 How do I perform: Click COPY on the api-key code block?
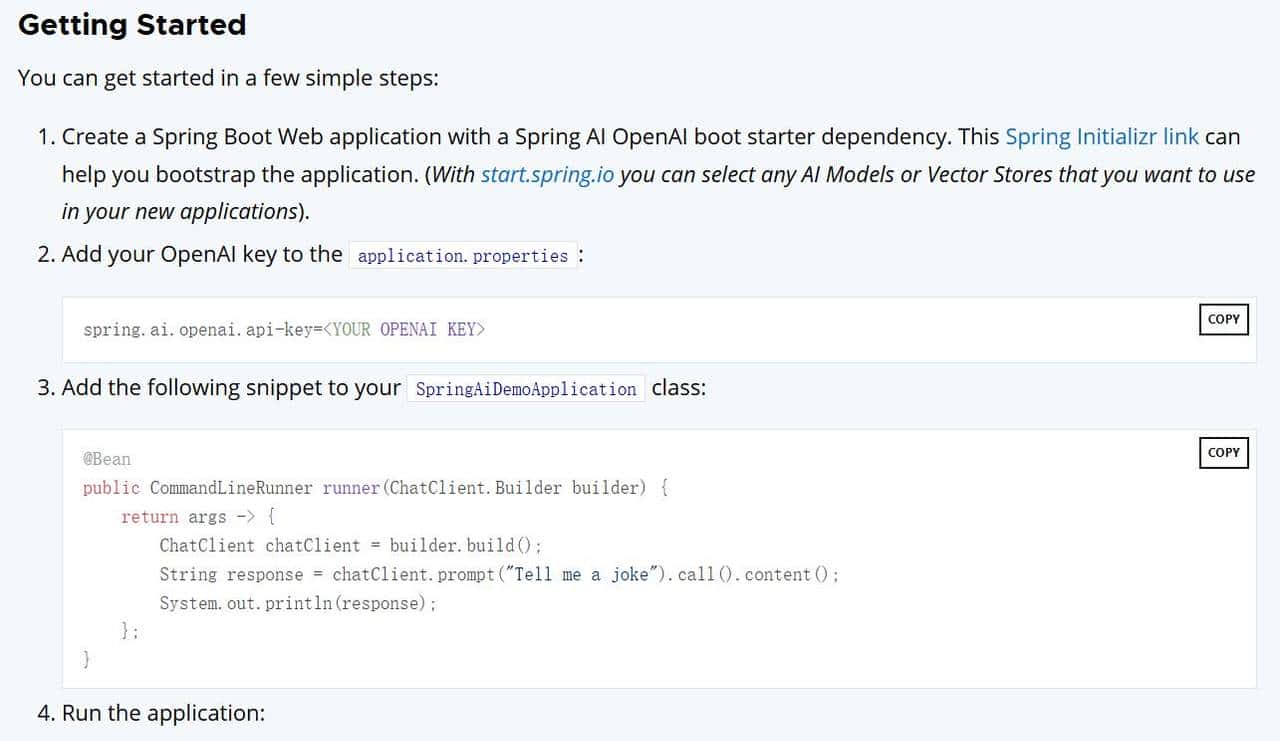(x=1222, y=319)
